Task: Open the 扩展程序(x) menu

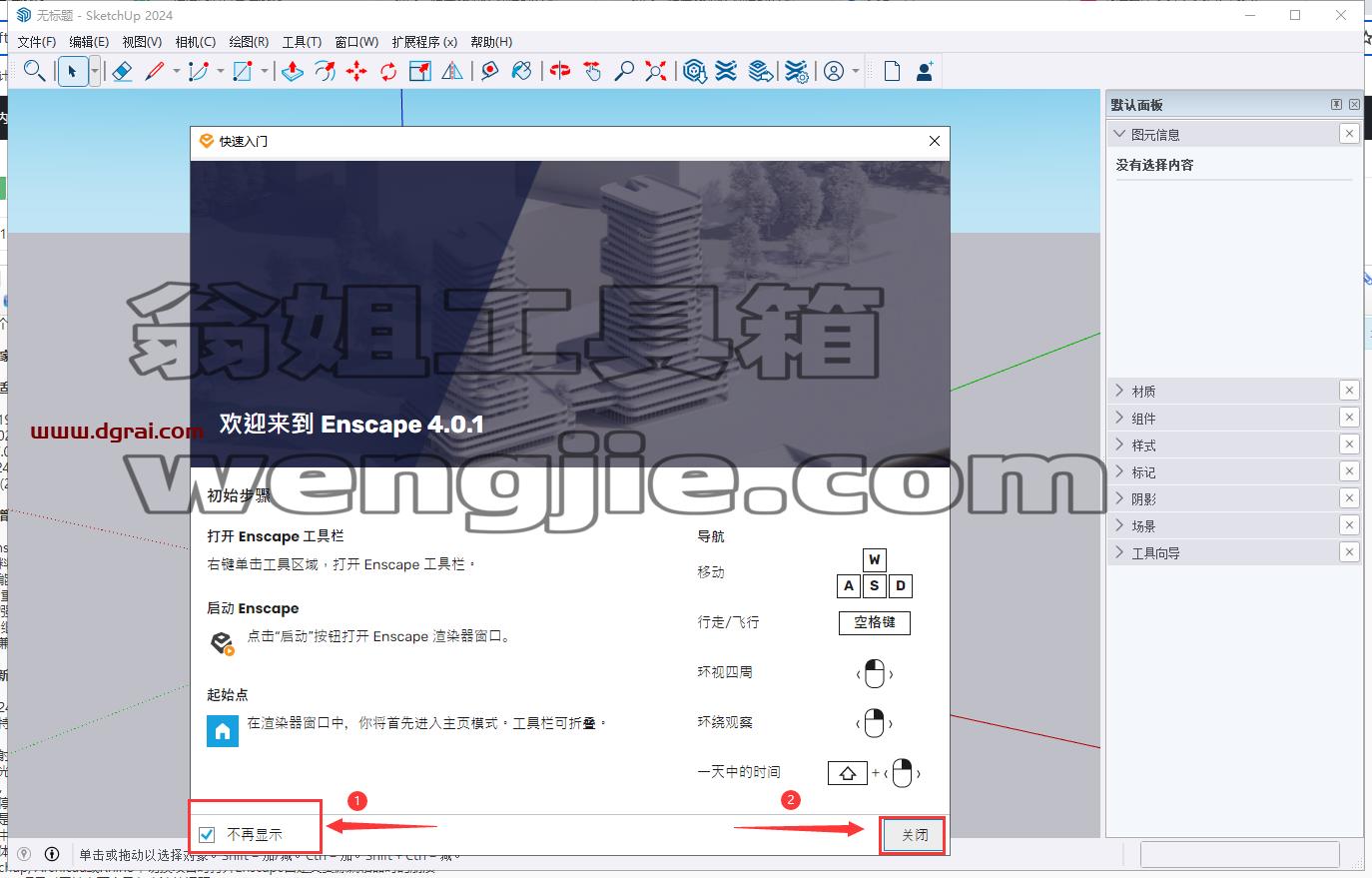Action: 424,41
